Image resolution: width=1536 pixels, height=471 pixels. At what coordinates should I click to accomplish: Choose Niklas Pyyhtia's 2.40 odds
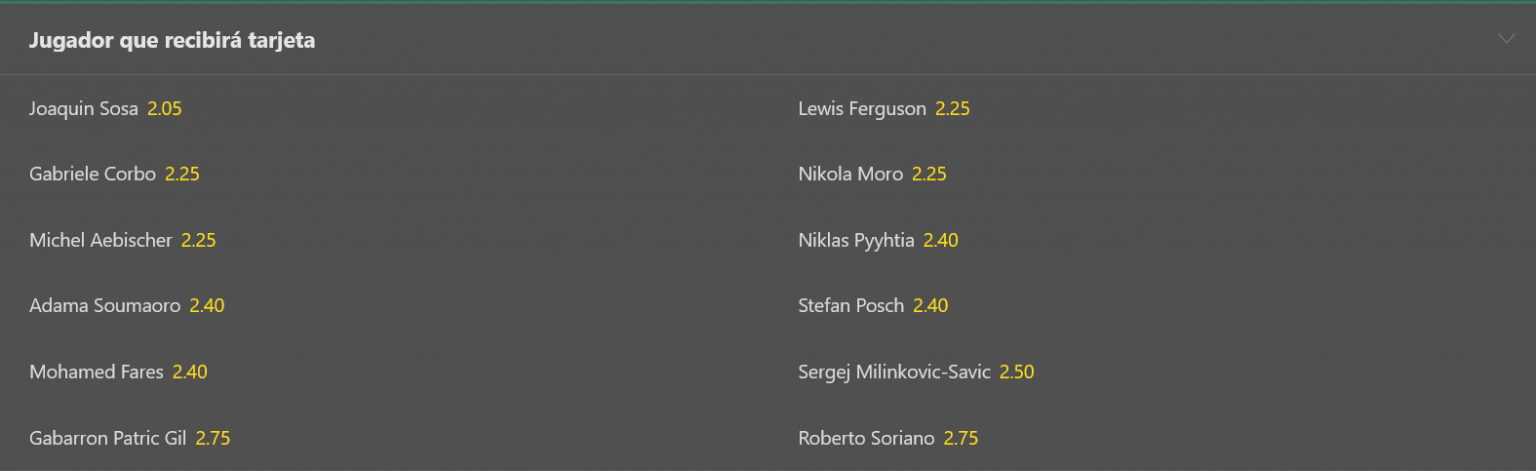pyautogui.click(x=940, y=240)
